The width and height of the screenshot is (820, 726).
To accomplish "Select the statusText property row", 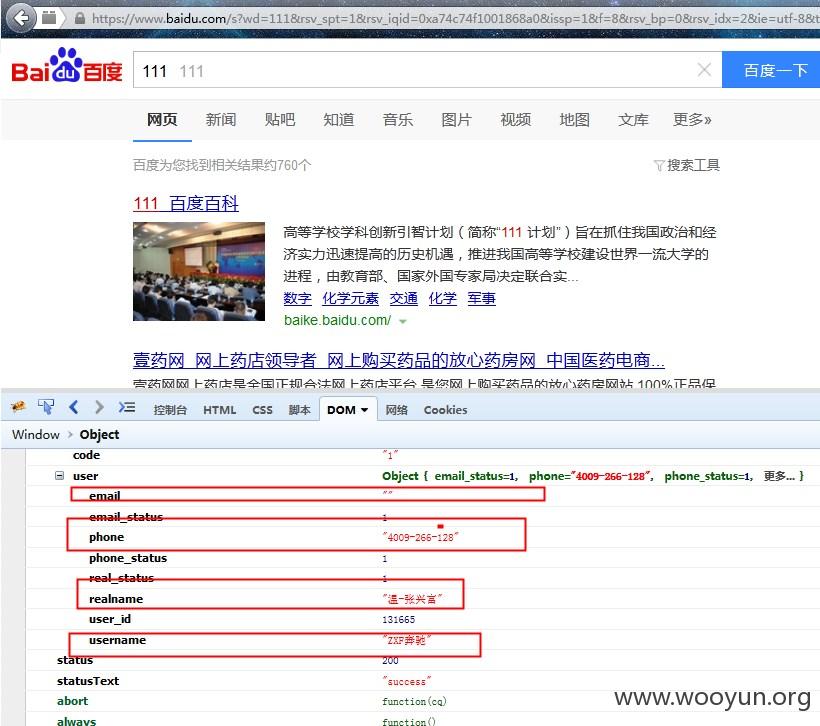I will [423, 681].
